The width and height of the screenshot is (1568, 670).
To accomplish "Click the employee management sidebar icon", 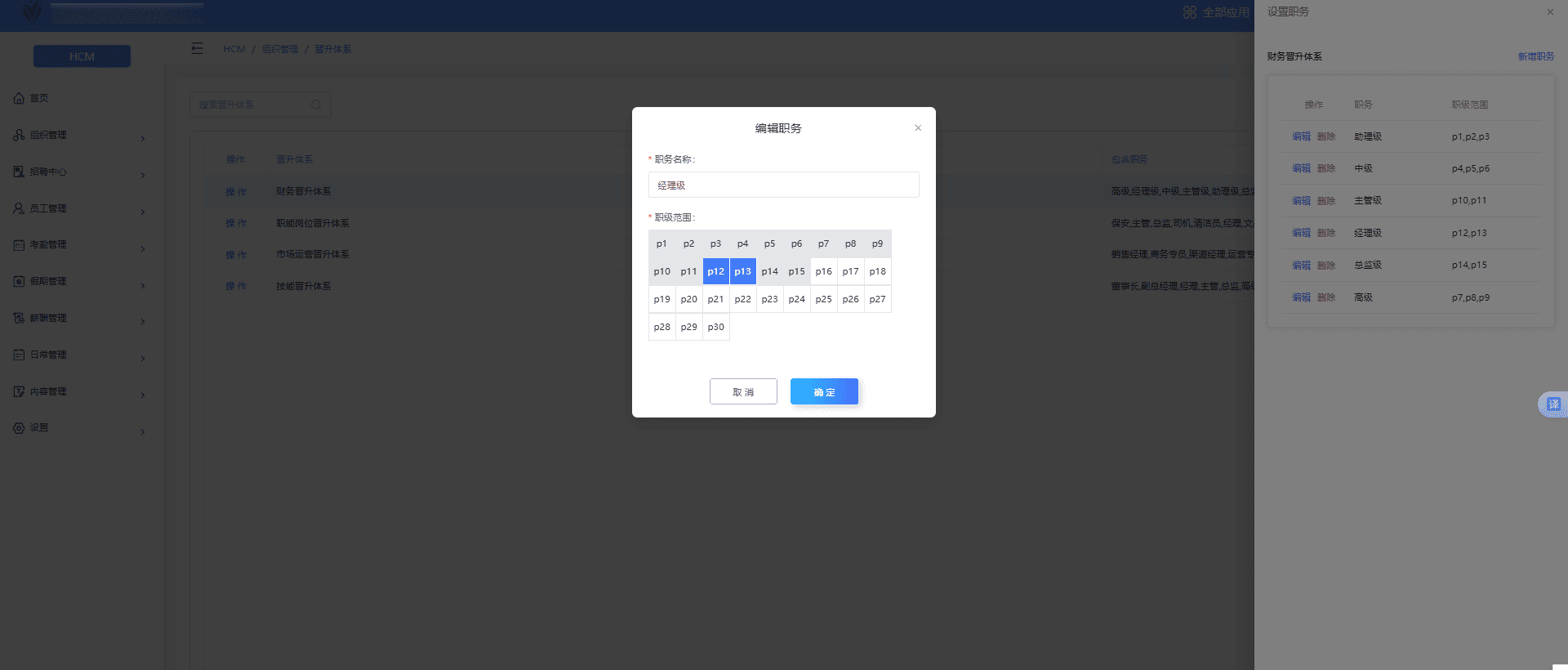I will 19,208.
